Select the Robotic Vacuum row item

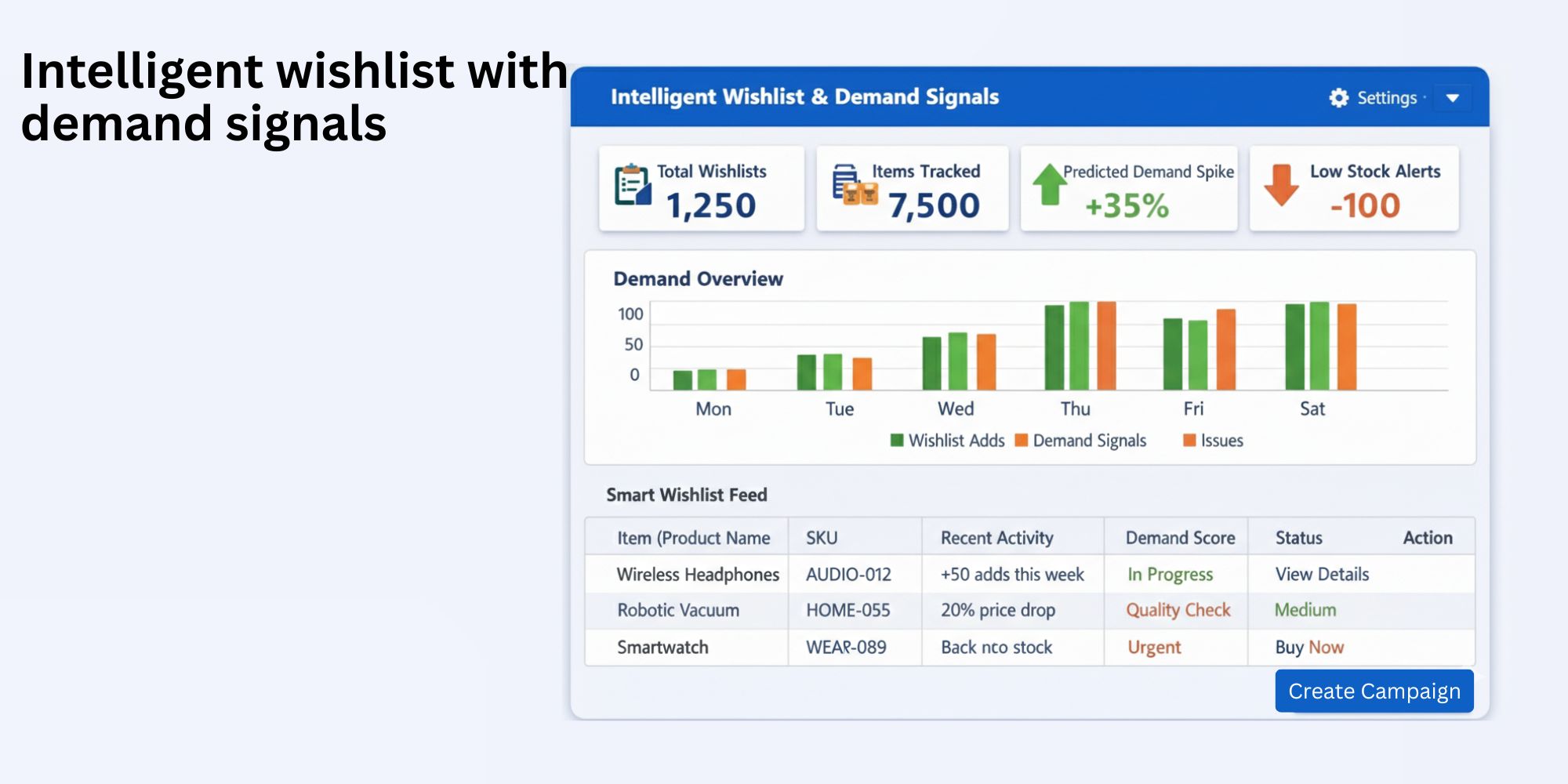tap(678, 611)
